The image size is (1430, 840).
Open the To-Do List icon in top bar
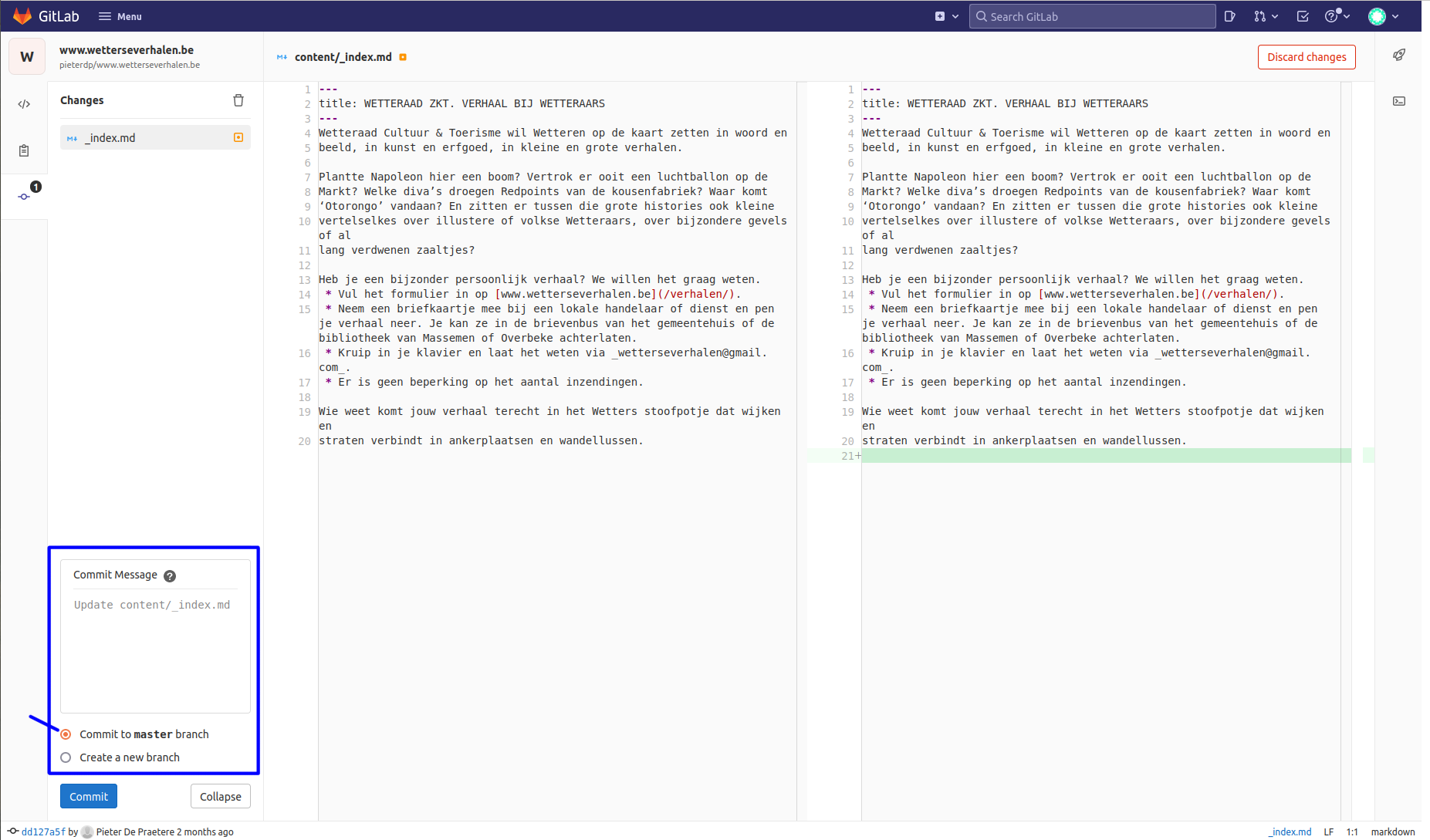tap(1303, 15)
